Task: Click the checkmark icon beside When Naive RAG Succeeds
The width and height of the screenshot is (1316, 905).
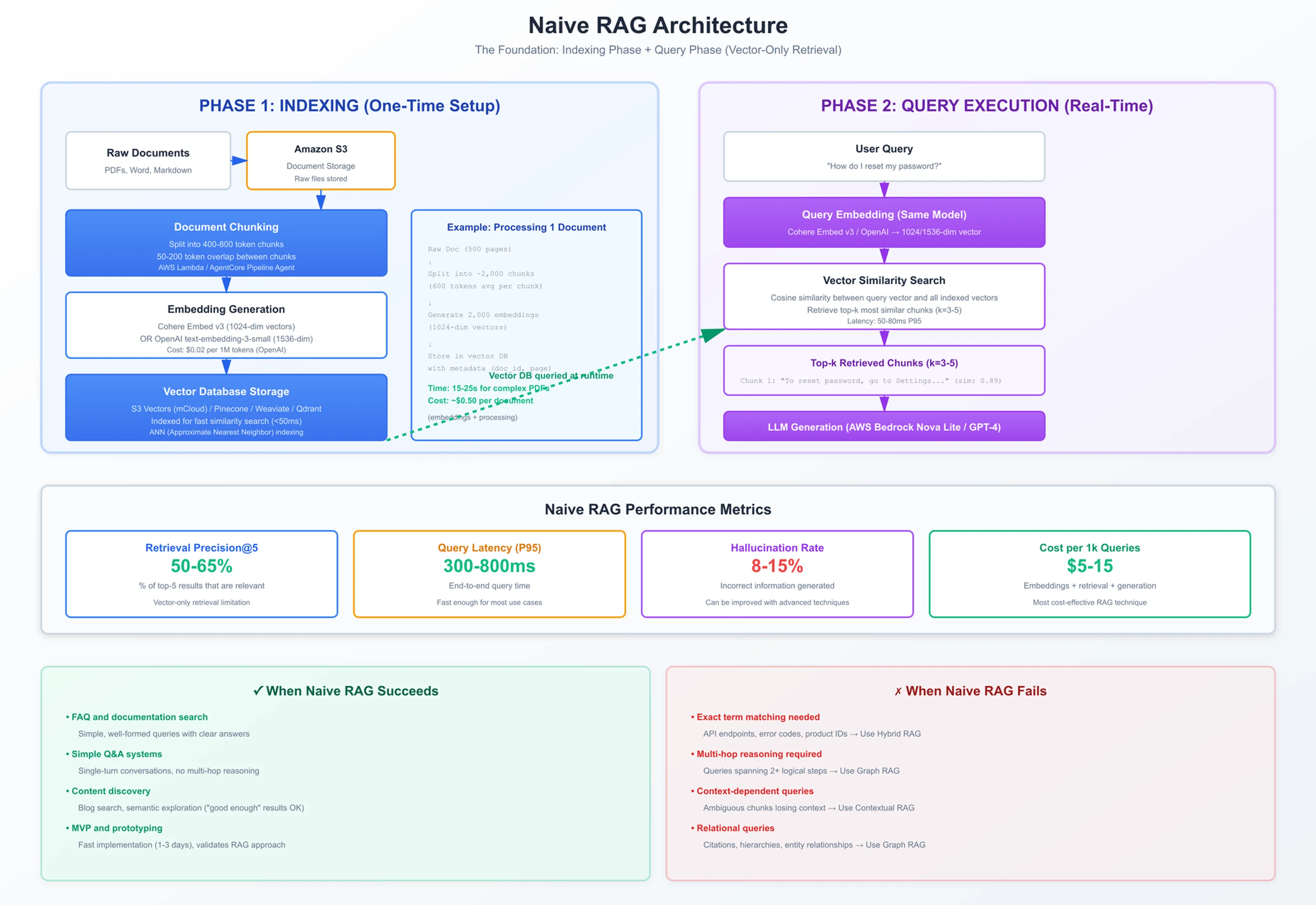Action: coord(258,691)
